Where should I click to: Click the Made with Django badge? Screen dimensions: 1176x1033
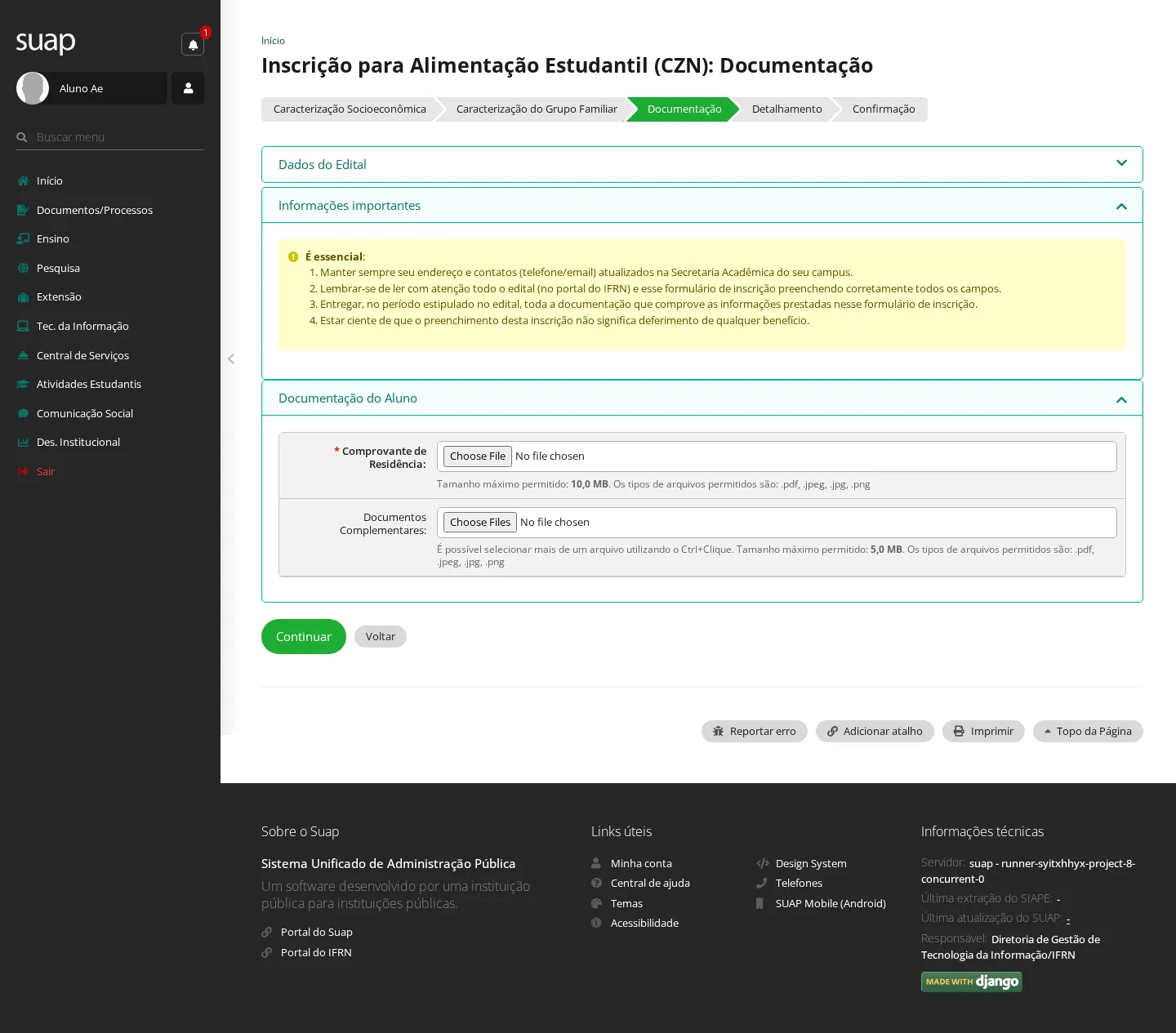[972, 982]
